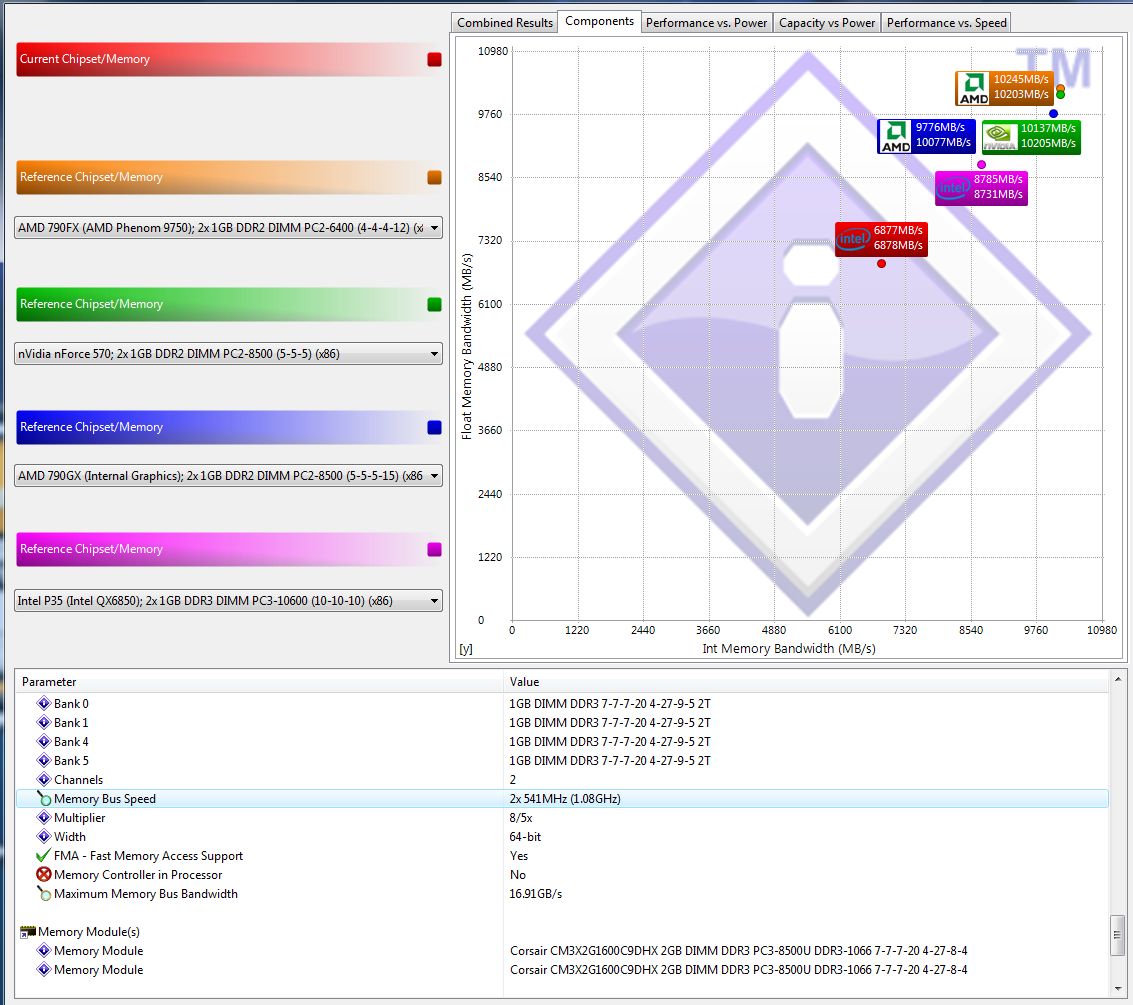This screenshot has width=1133, height=1005.
Task: Click the Intel logo on red result label
Action: [x=853, y=239]
